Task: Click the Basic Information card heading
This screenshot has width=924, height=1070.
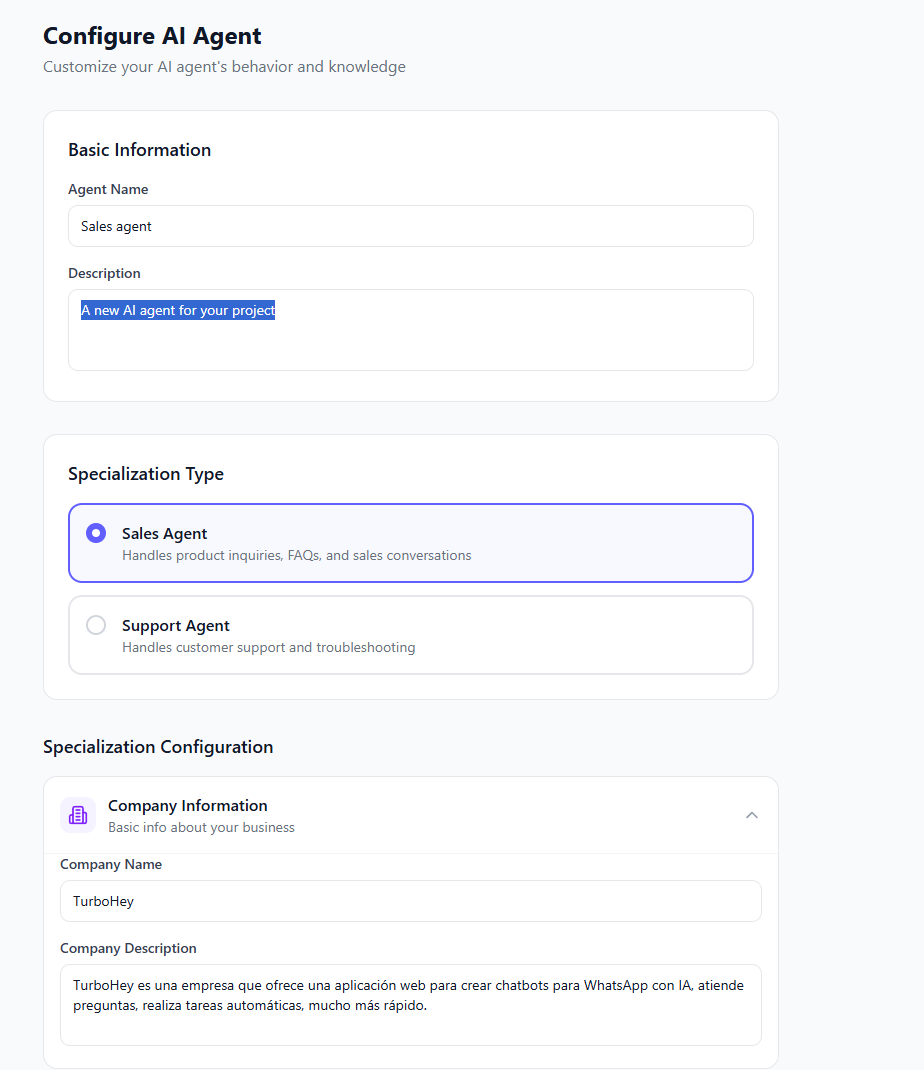Action: (139, 150)
